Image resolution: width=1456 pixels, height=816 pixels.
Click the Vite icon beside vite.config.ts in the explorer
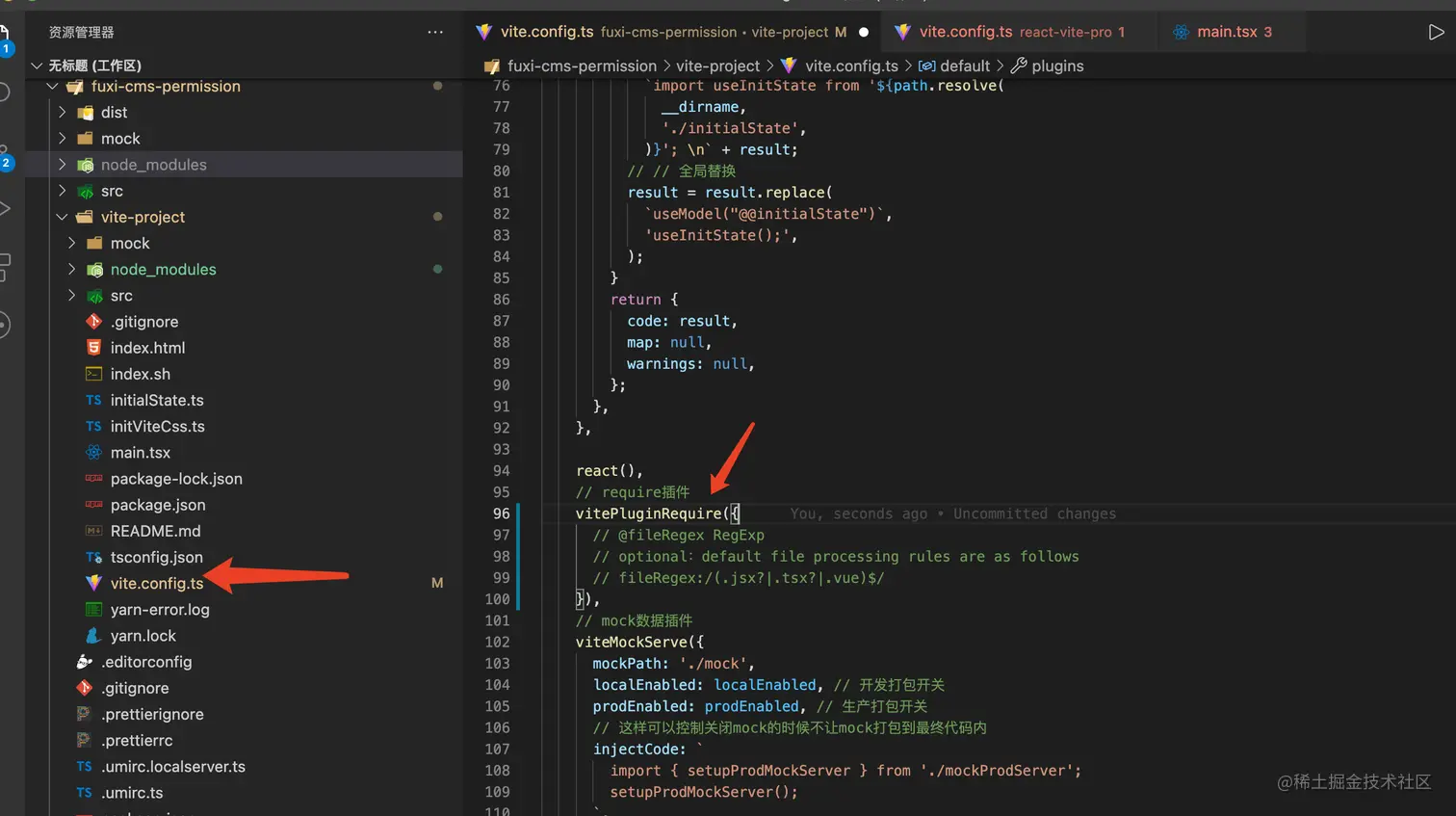click(x=93, y=583)
